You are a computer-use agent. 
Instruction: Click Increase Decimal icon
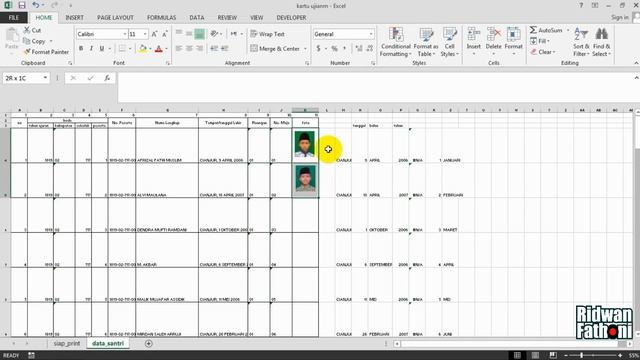tap(359, 49)
